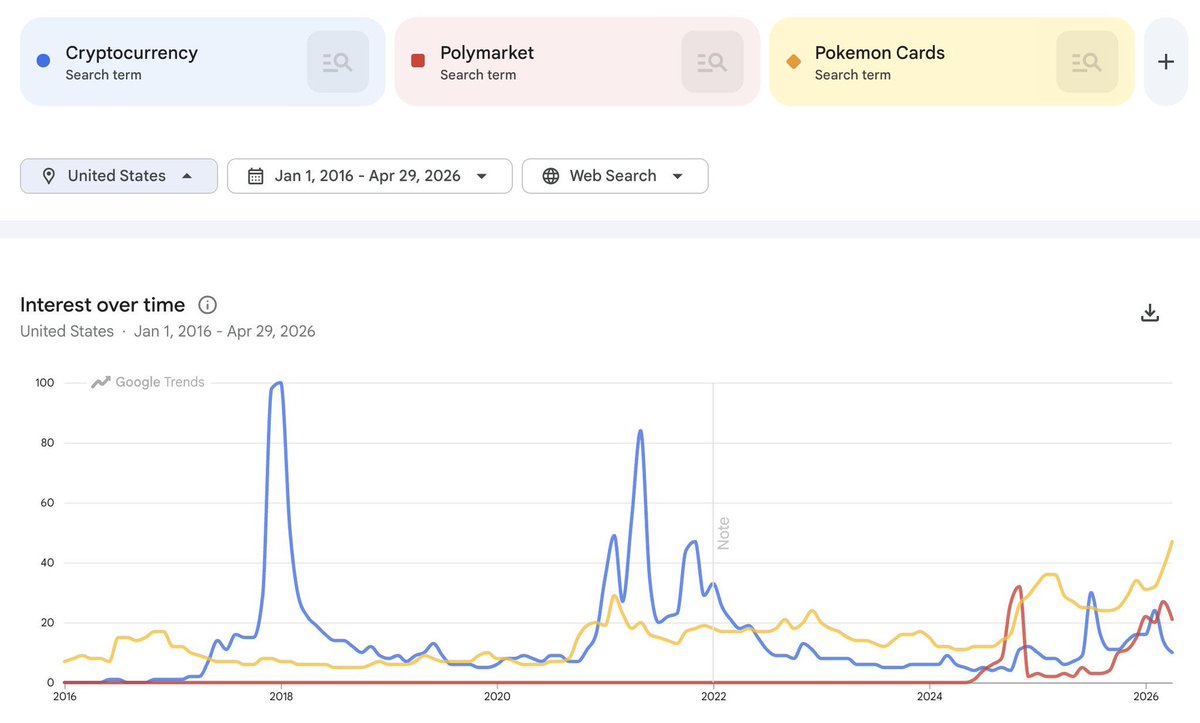Click the 2022 x-axis label

[713, 695]
